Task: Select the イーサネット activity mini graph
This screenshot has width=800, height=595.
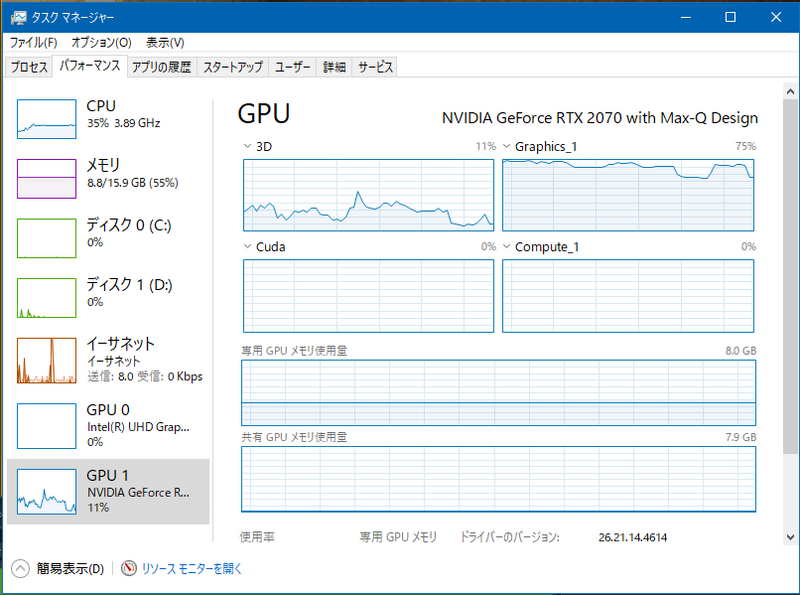Action: coord(46,360)
